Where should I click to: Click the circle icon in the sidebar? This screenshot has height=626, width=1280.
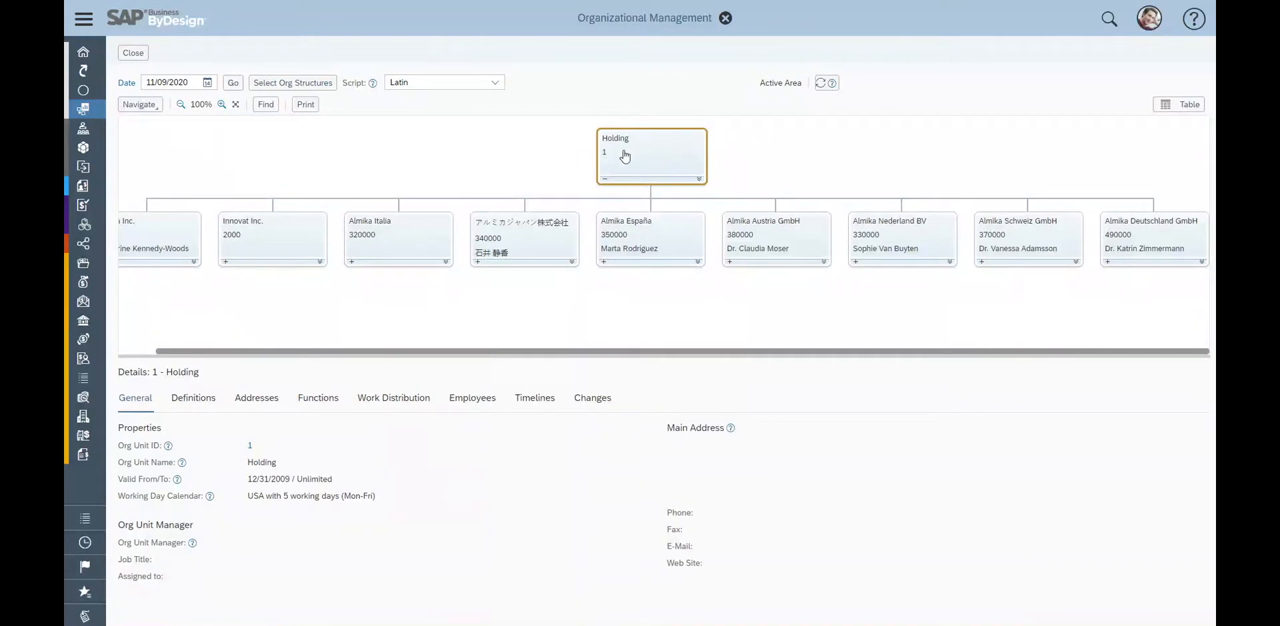pos(84,90)
